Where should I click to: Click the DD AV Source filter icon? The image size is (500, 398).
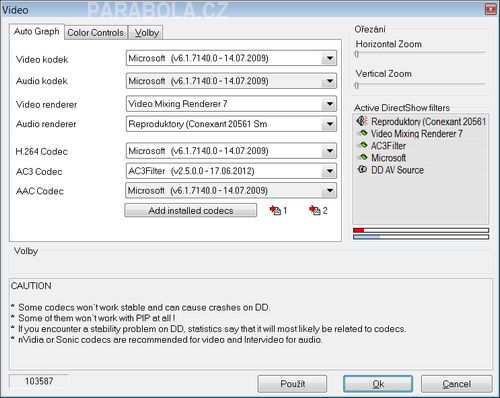[x=362, y=169]
